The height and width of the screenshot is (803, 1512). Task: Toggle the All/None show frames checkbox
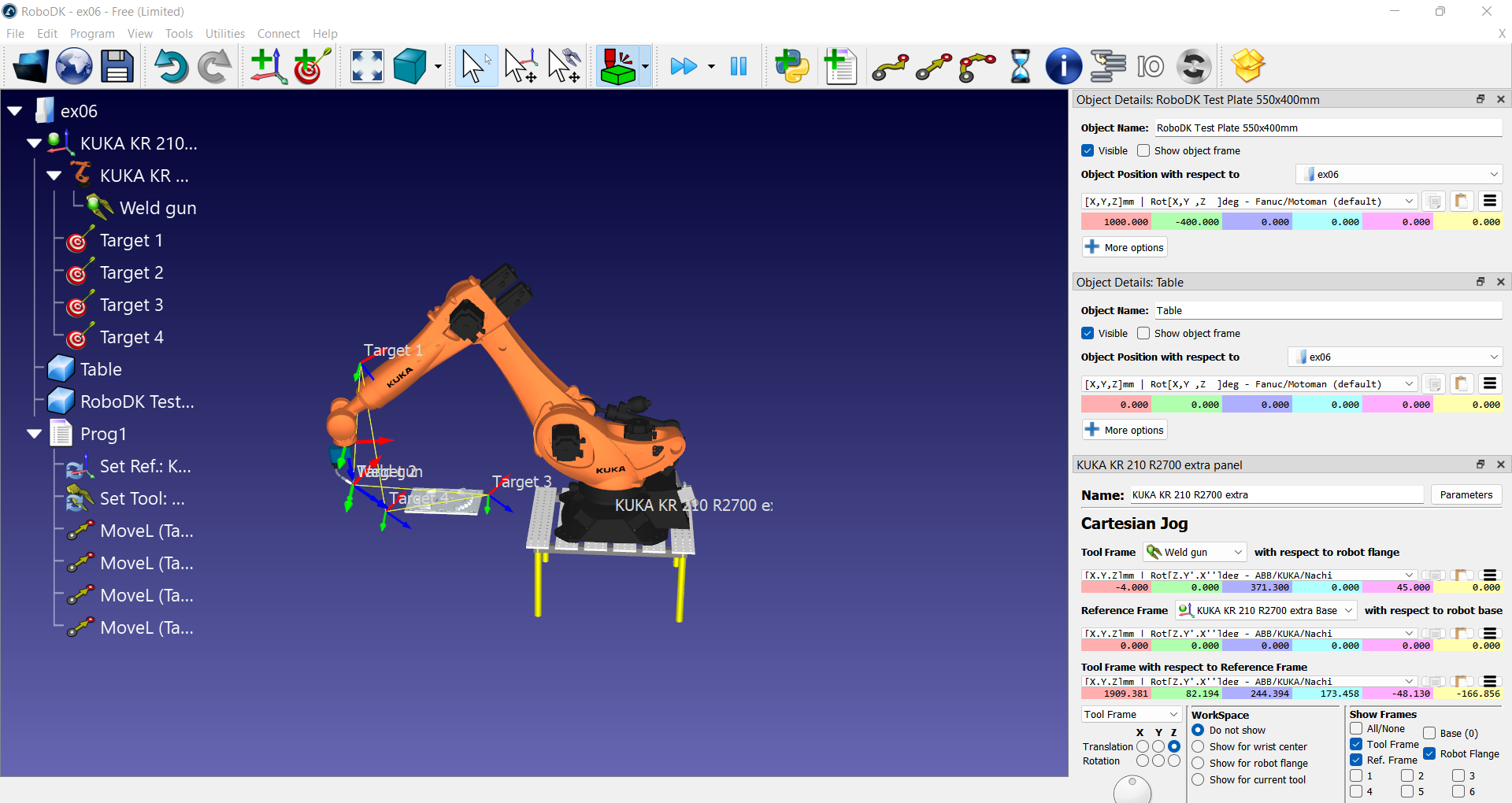click(1356, 728)
